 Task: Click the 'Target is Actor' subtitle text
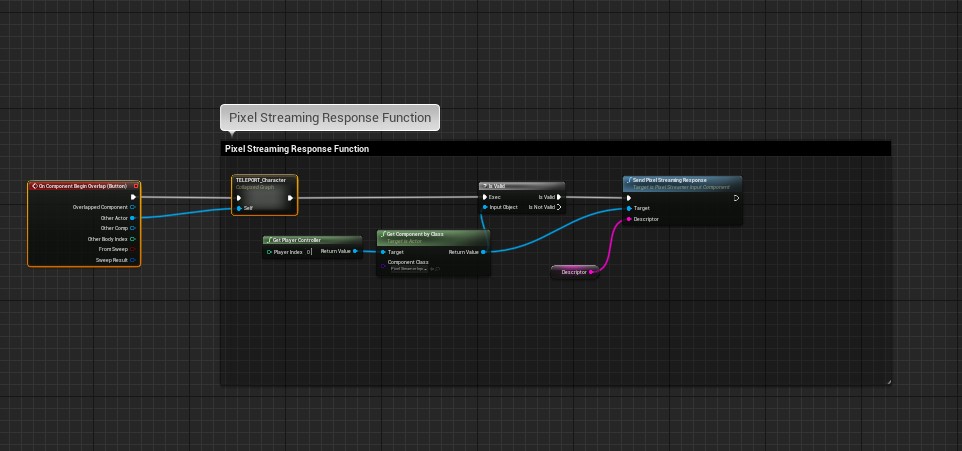[x=404, y=241]
